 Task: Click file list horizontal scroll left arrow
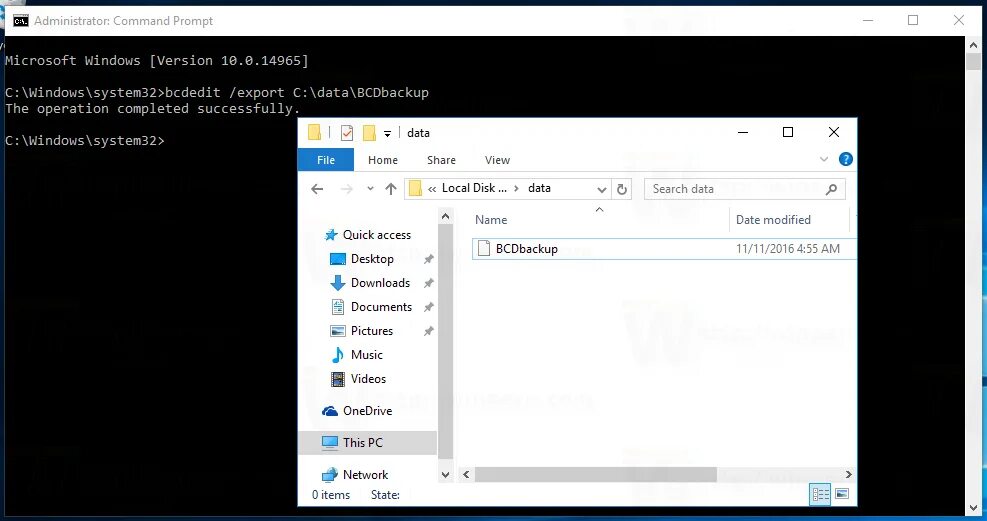tap(466, 474)
